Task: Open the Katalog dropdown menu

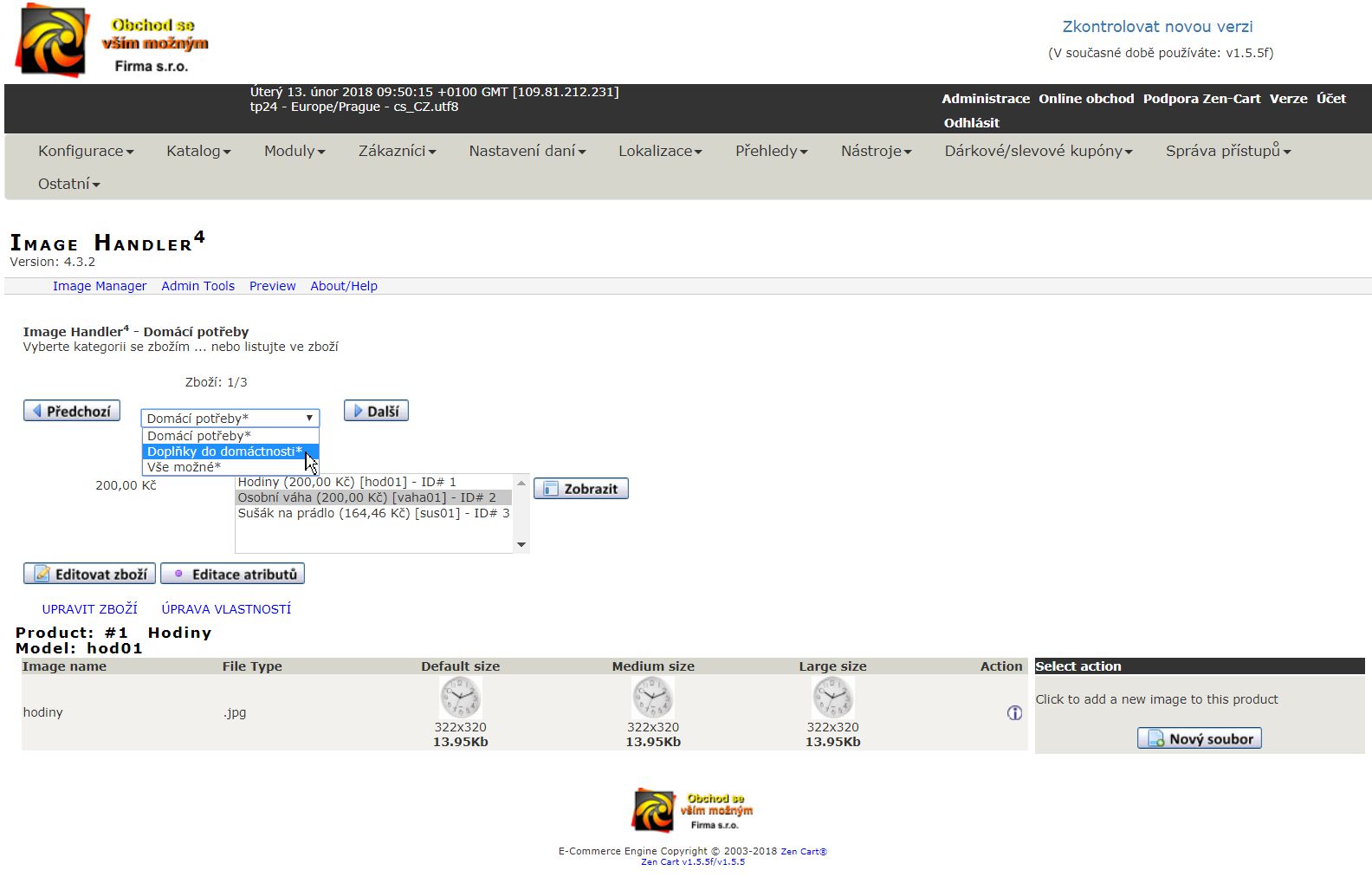Action: pyautogui.click(x=198, y=151)
